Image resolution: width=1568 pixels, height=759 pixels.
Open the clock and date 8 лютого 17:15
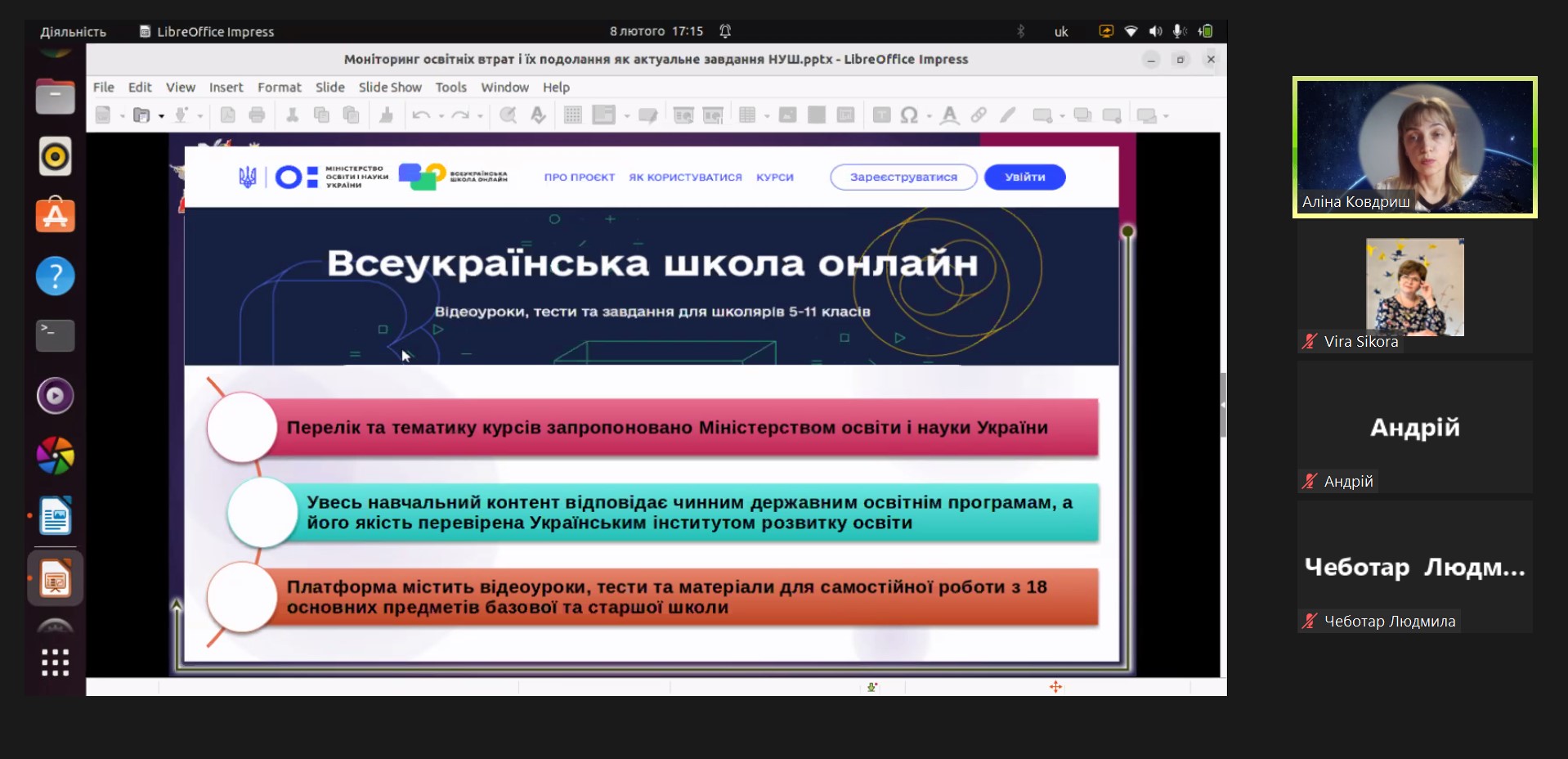[656, 32]
